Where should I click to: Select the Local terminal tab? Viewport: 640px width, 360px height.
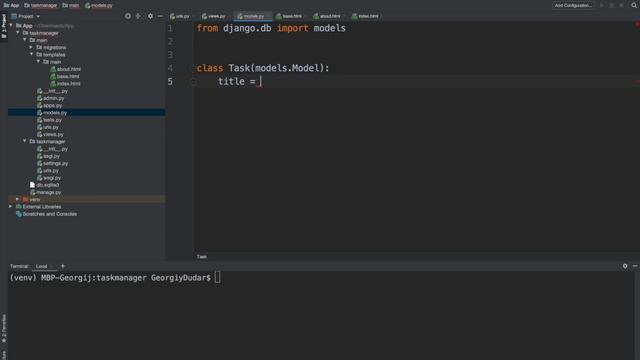pos(42,266)
